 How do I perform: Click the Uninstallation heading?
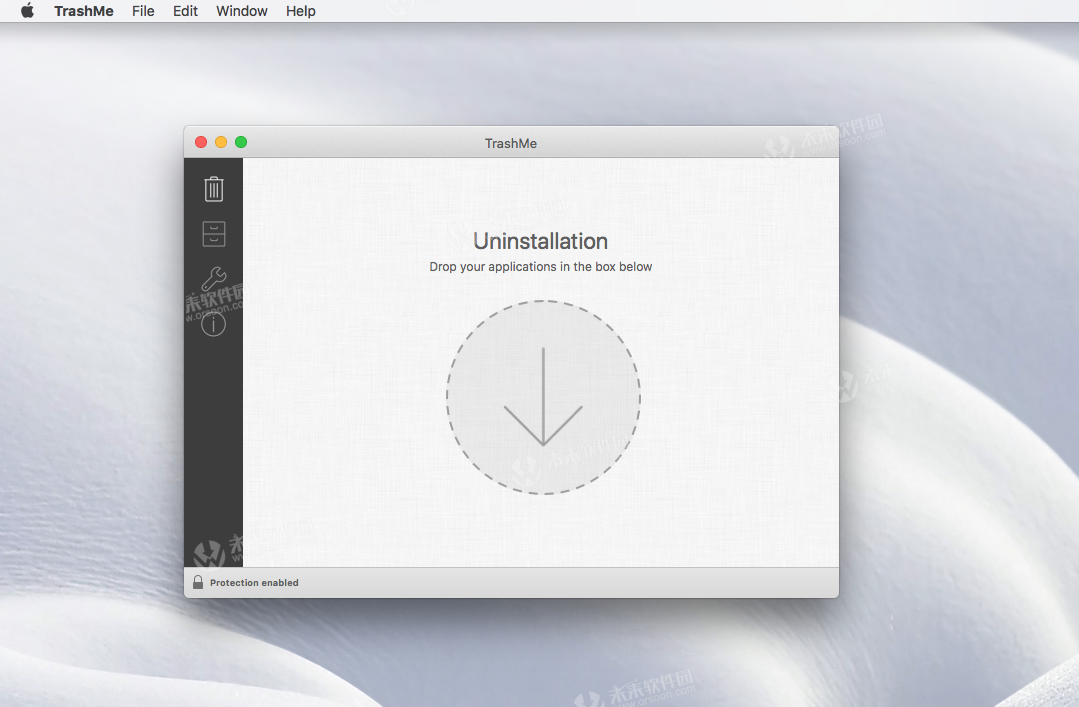[541, 241]
